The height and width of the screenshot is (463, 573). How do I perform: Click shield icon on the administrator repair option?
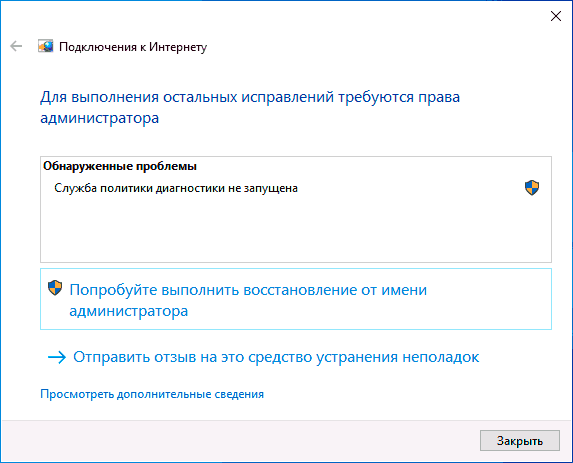coord(55,288)
